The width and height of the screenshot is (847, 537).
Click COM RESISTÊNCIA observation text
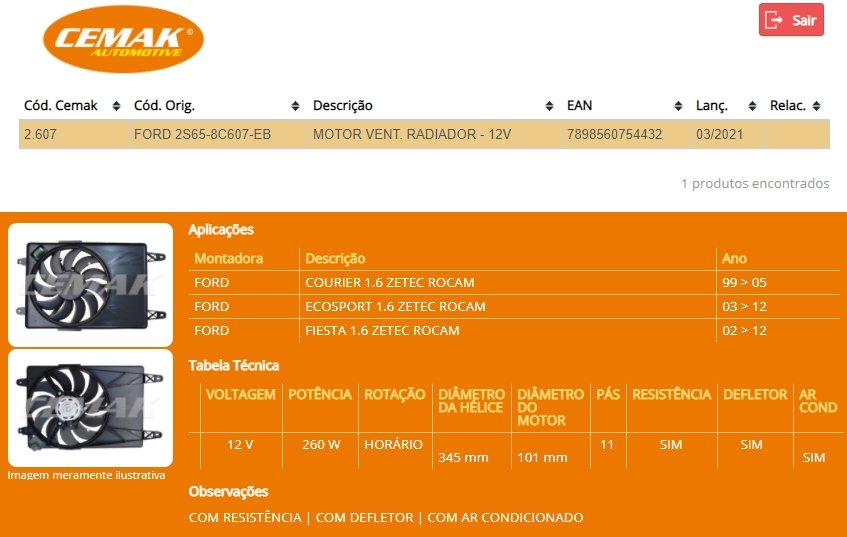pos(245,518)
